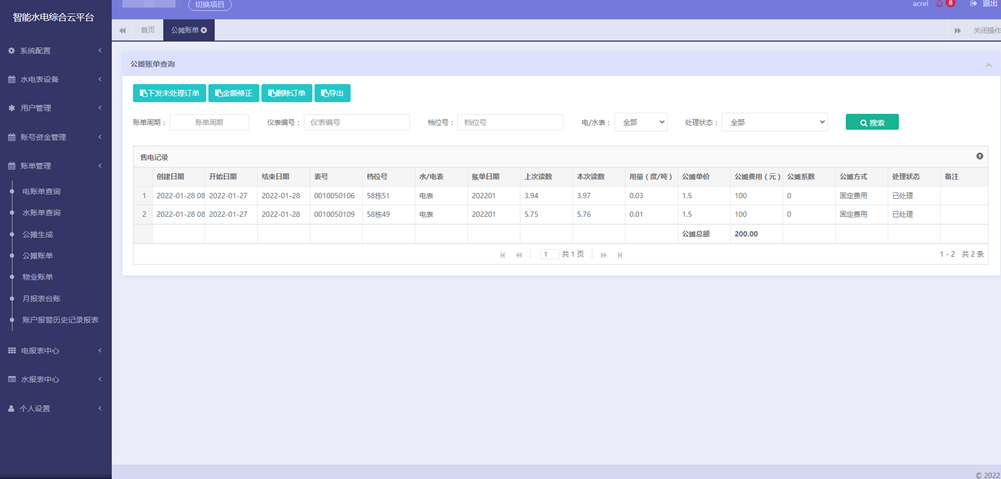The width and height of the screenshot is (1001, 479).
Task: Click the 导出 export button
Action: [333, 93]
